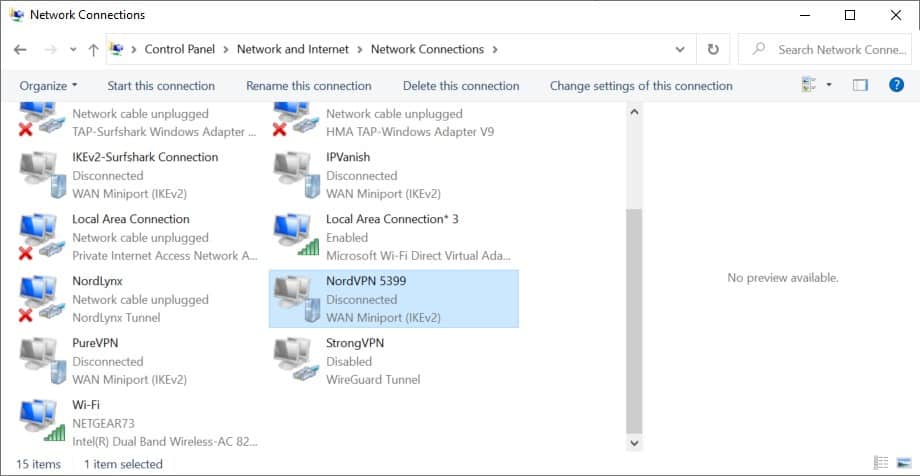Click the PureVPN name text
Image resolution: width=920 pixels, height=476 pixels.
coord(97,343)
